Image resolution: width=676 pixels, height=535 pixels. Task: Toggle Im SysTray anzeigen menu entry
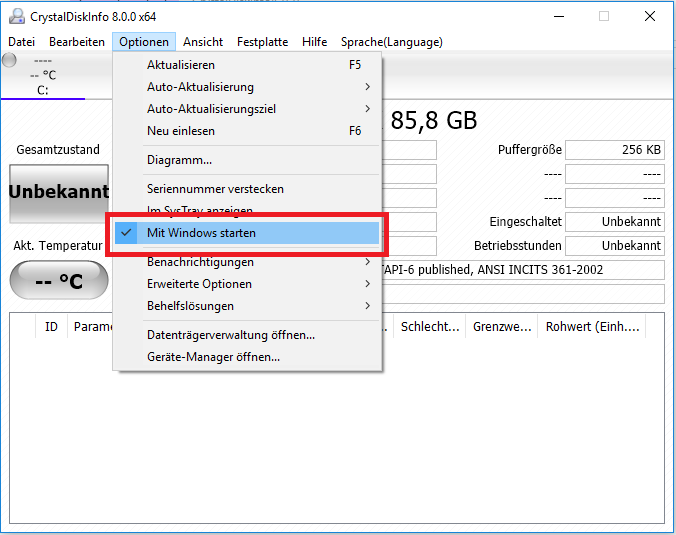[200, 210]
